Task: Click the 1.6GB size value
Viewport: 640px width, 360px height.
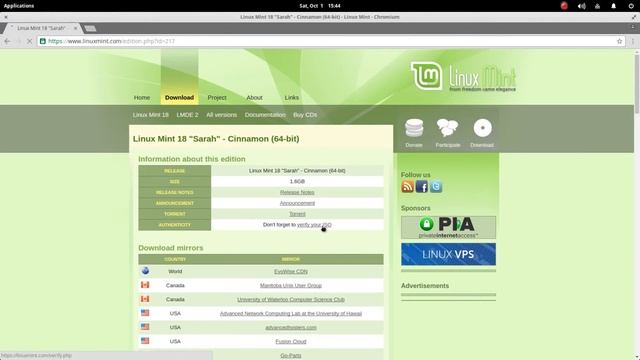Action: click(297, 181)
